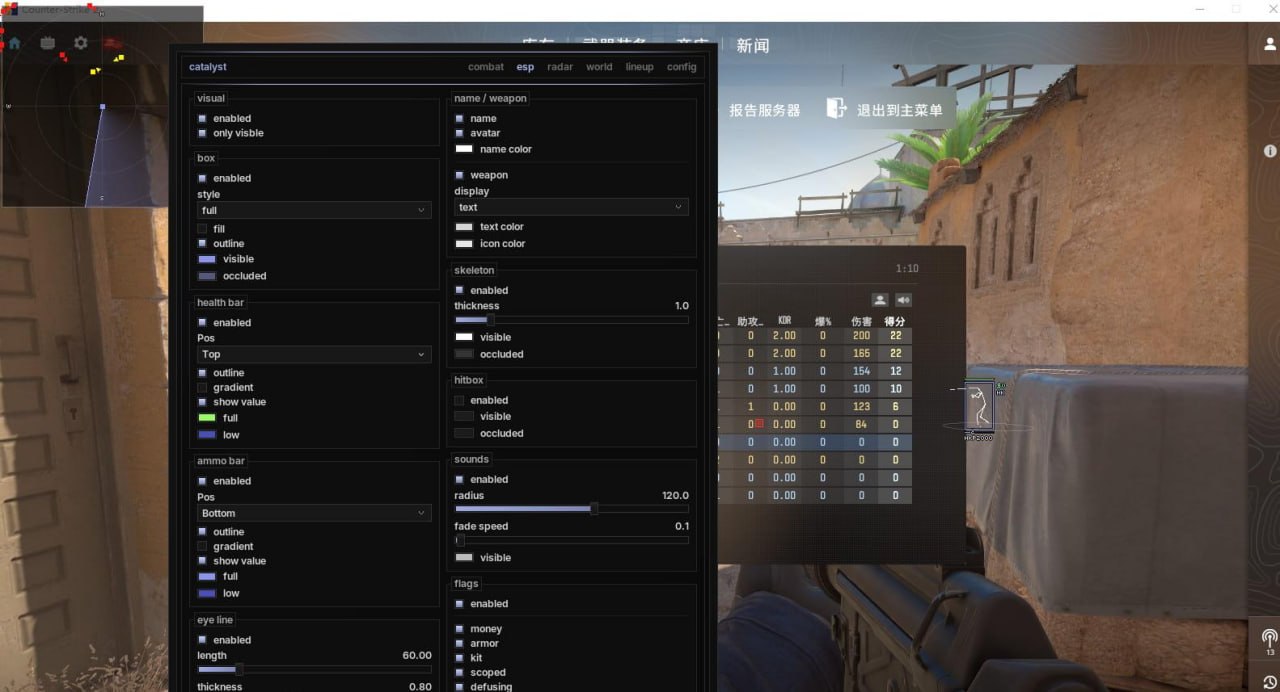Viewport: 1280px width, 692px height.
Task: Click the broadcast signal icon at bottom right
Action: coord(1269,637)
